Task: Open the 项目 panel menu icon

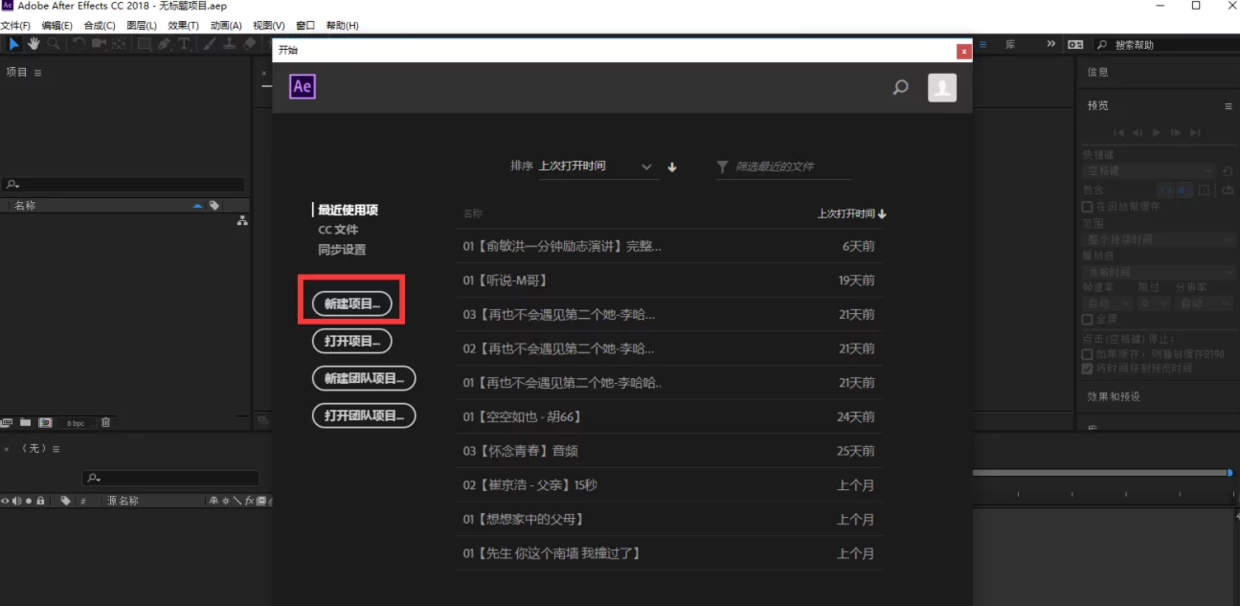Action: (x=38, y=73)
